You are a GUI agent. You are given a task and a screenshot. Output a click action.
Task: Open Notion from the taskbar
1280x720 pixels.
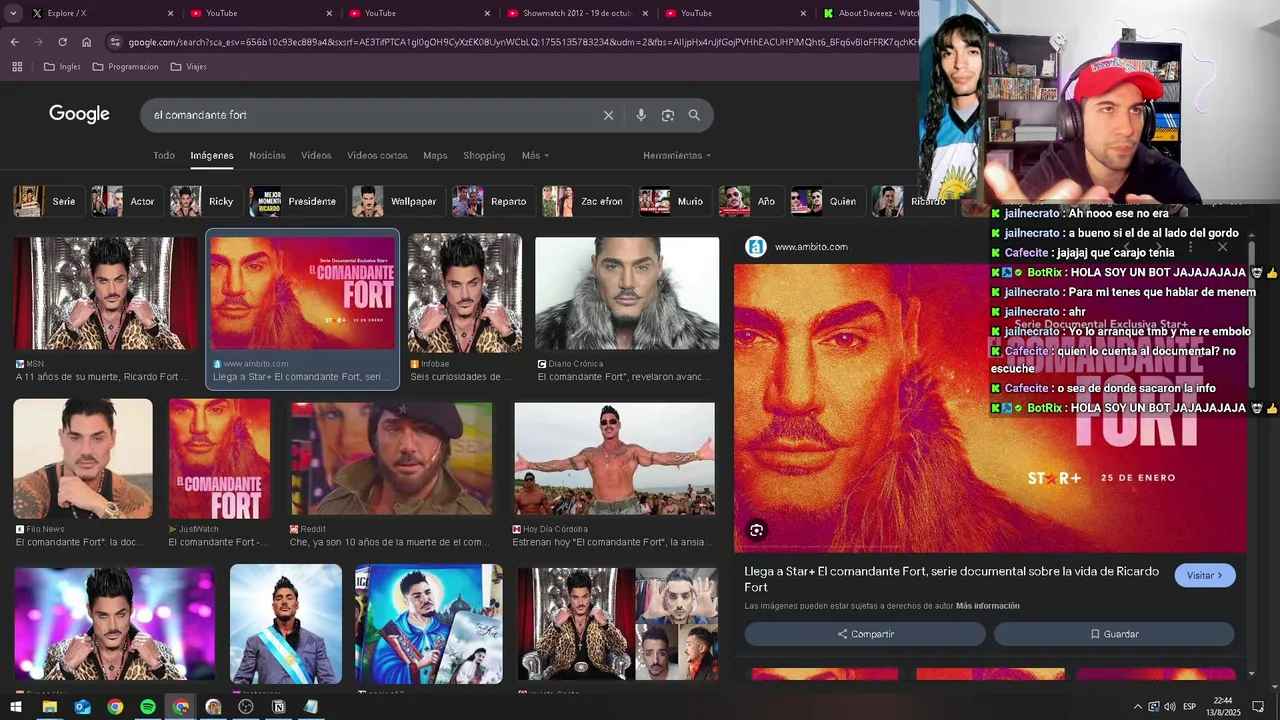coord(279,707)
